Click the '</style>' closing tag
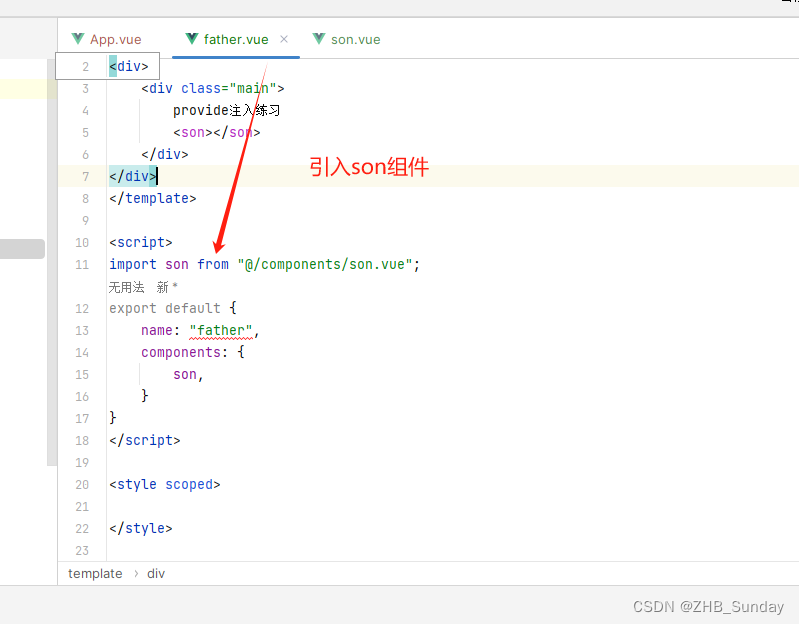 141,528
